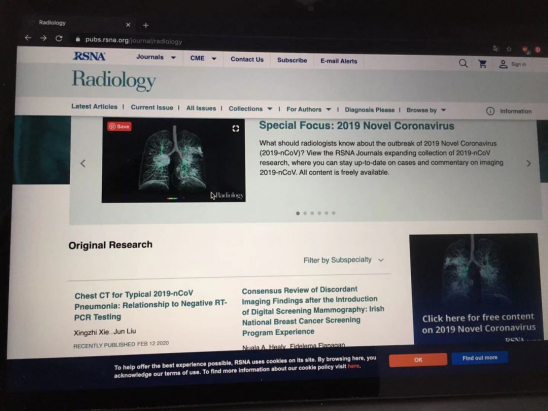Bookmark page with the star icon
This screenshot has width=548, height=411.
click(509, 49)
